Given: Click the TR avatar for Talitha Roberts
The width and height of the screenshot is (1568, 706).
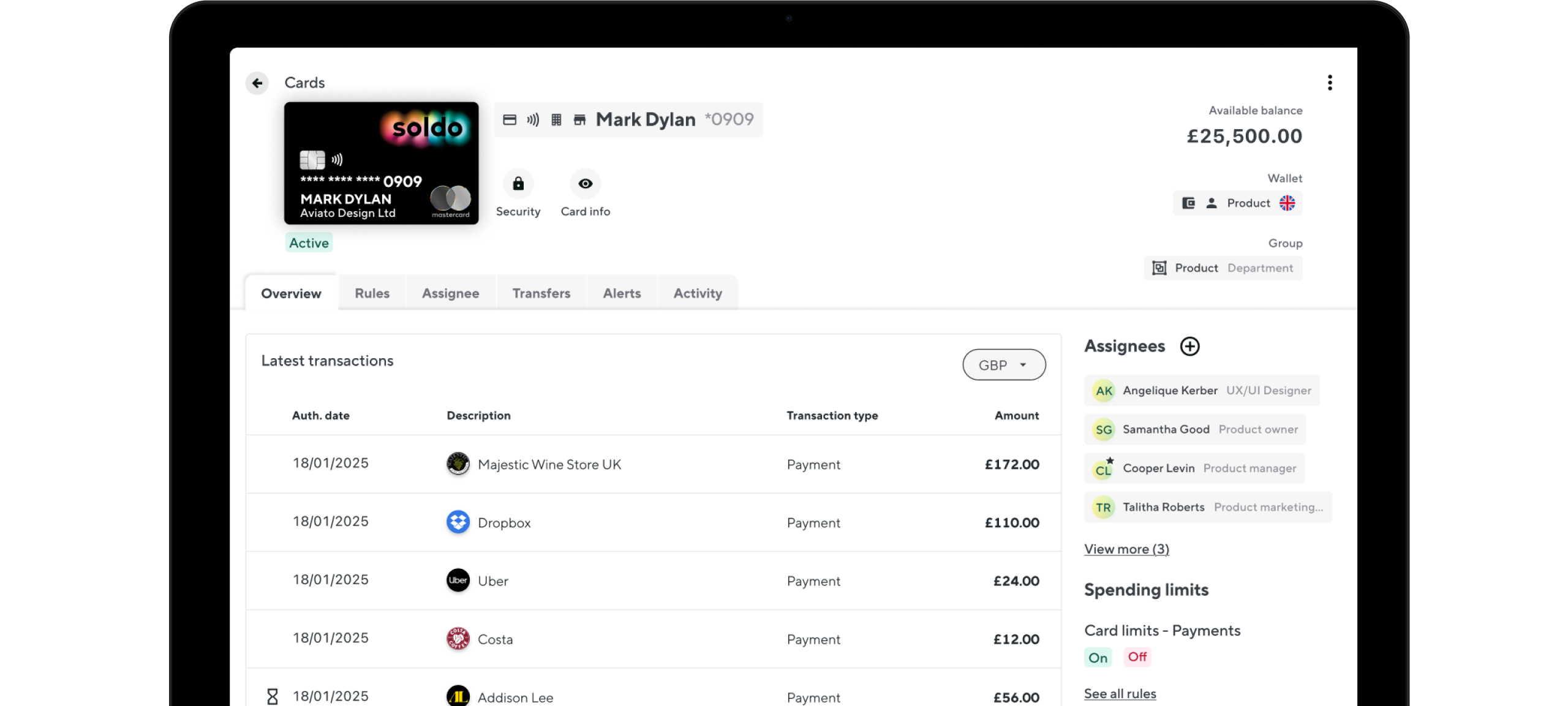Looking at the screenshot, I should 1104,508.
